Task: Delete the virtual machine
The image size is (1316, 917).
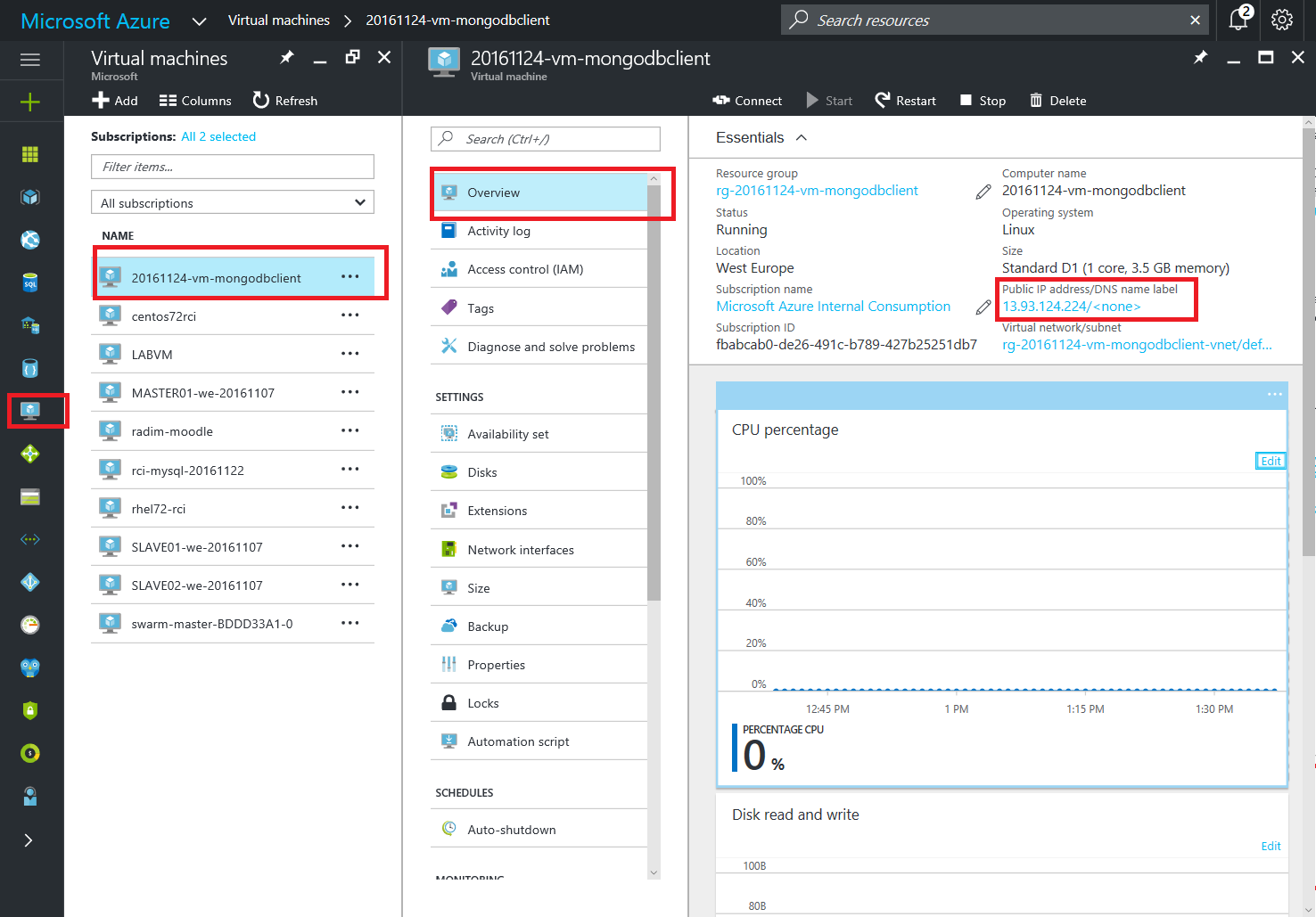Action: (x=1058, y=101)
